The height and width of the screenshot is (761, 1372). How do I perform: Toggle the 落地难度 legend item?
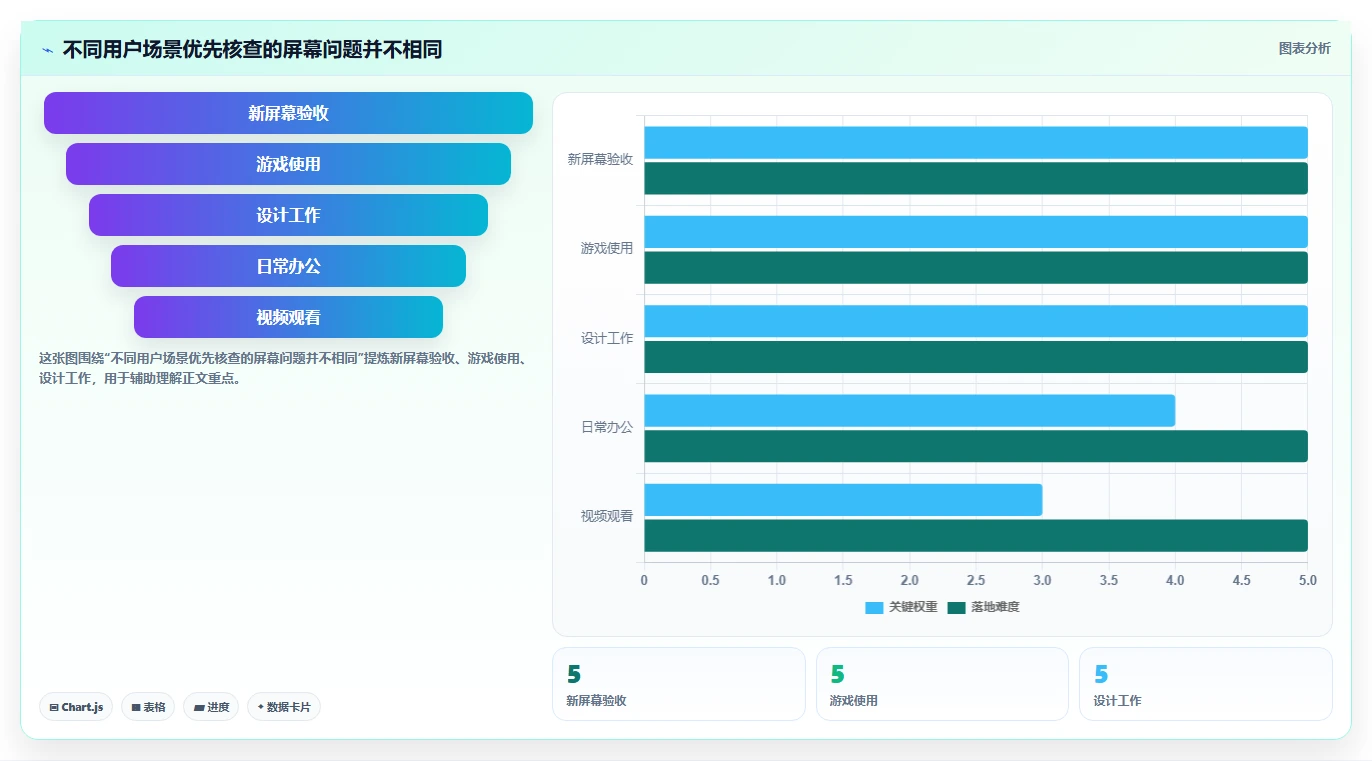(983, 607)
